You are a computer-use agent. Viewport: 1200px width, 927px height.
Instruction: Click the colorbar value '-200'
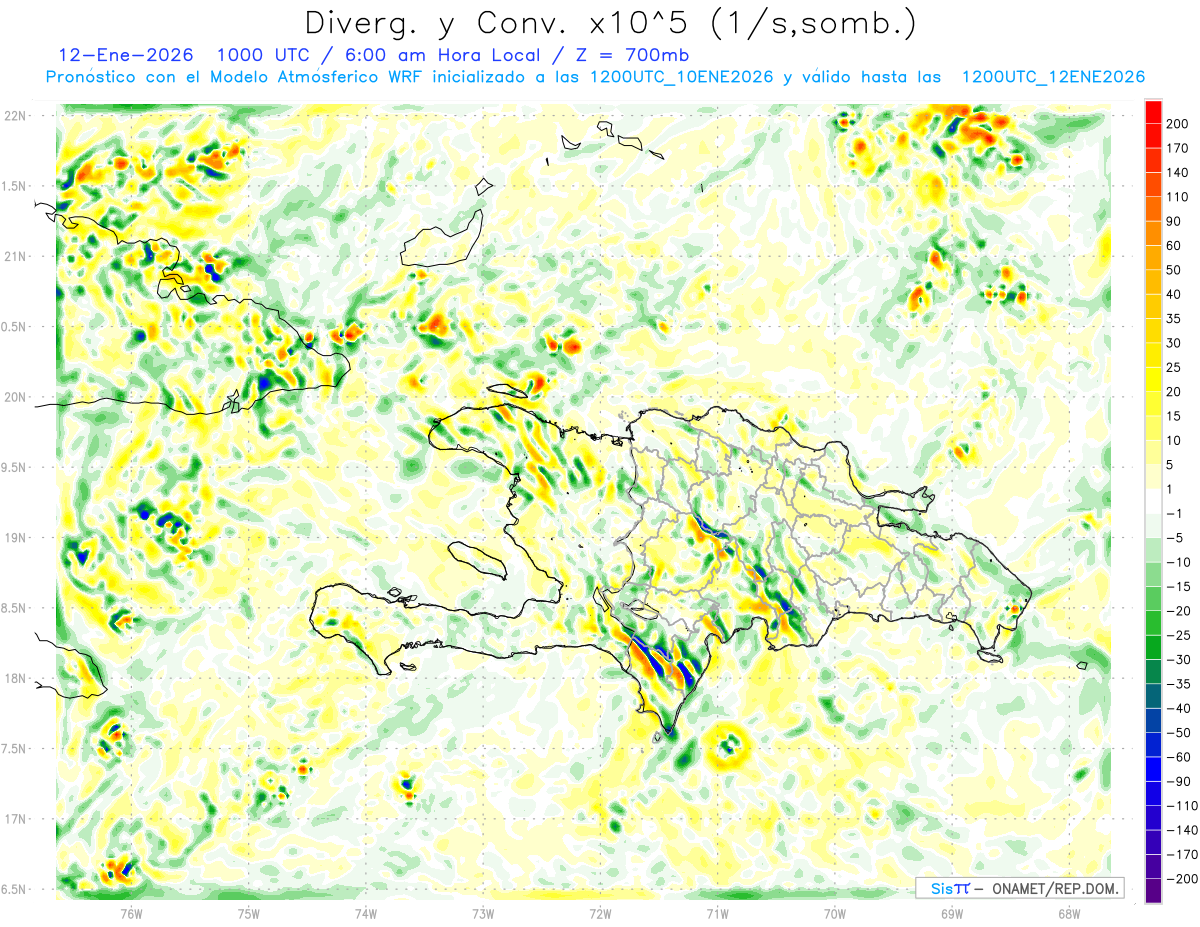coord(1181,880)
